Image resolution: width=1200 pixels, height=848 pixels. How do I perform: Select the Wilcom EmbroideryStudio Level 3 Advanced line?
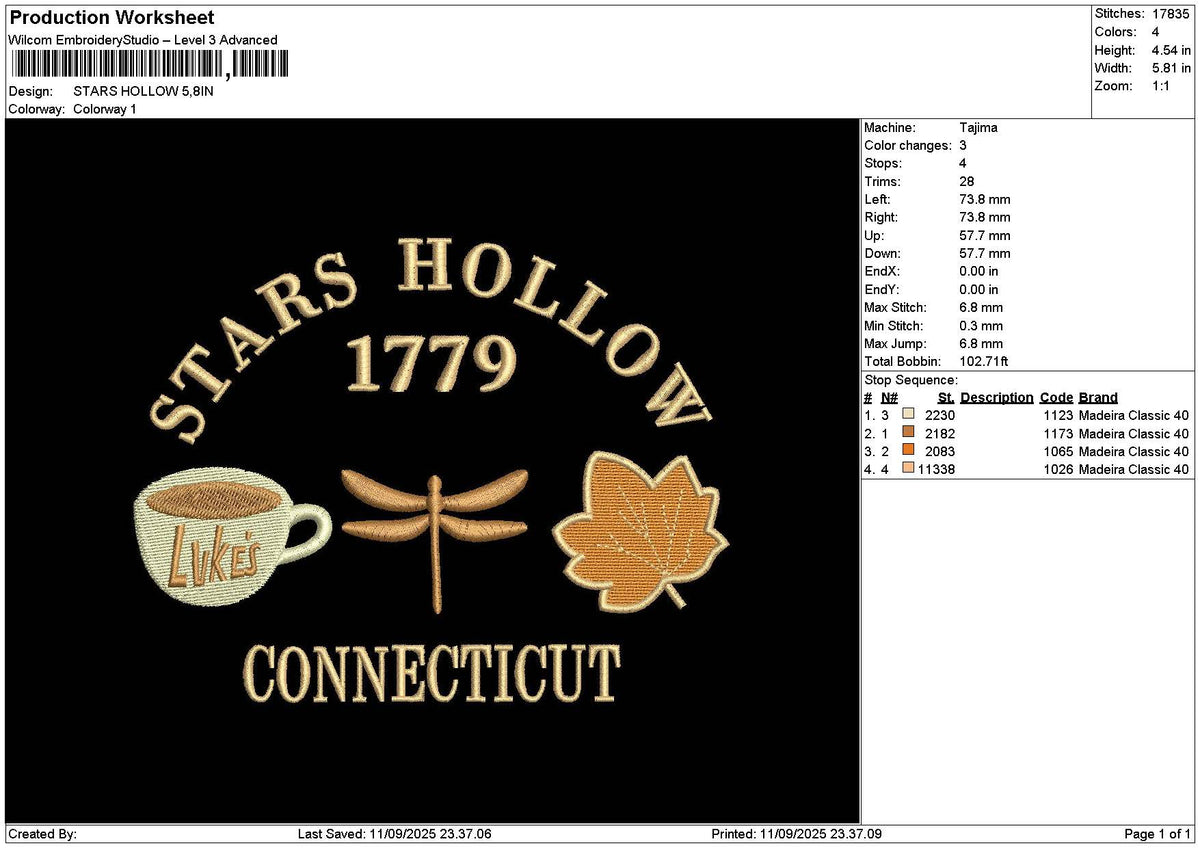(x=143, y=40)
